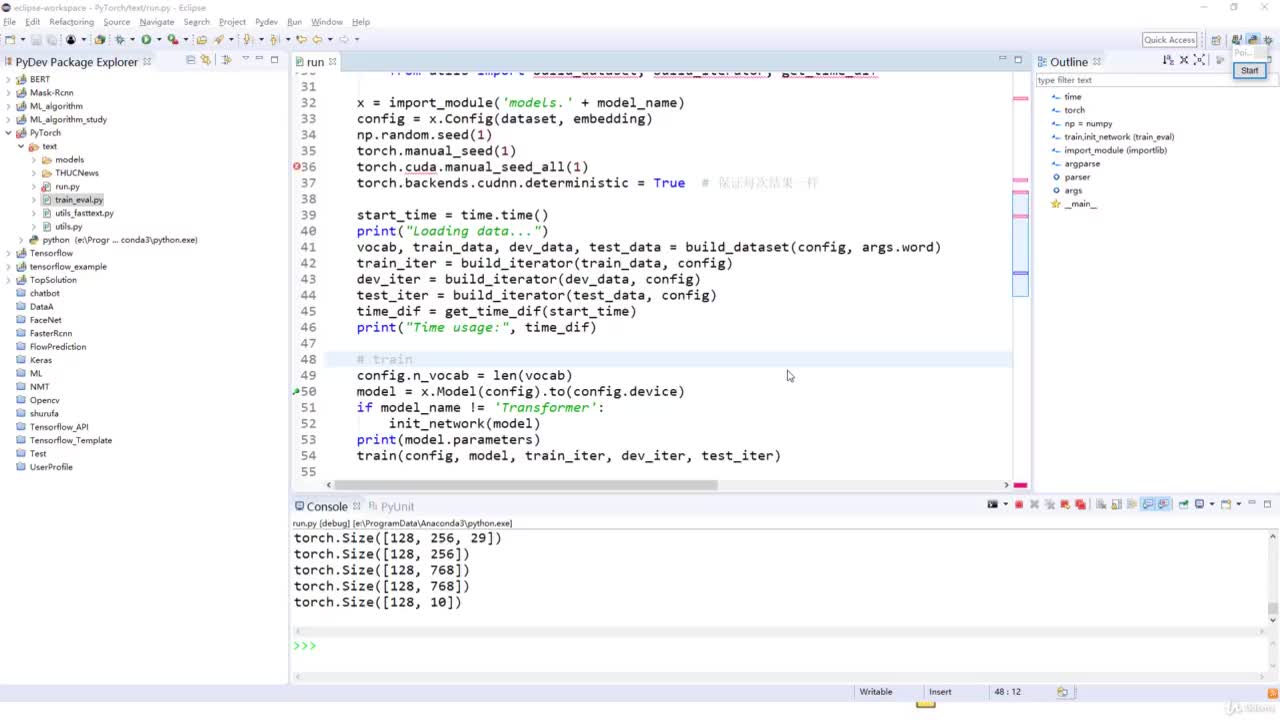1280x722 pixels.
Task: Click the Run External Tools icon
Action: click(173, 40)
